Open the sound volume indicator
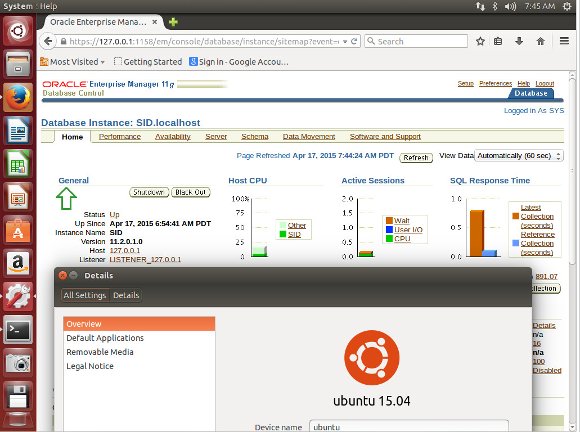Image resolution: width=580 pixels, height=432 pixels. click(x=510, y=6)
